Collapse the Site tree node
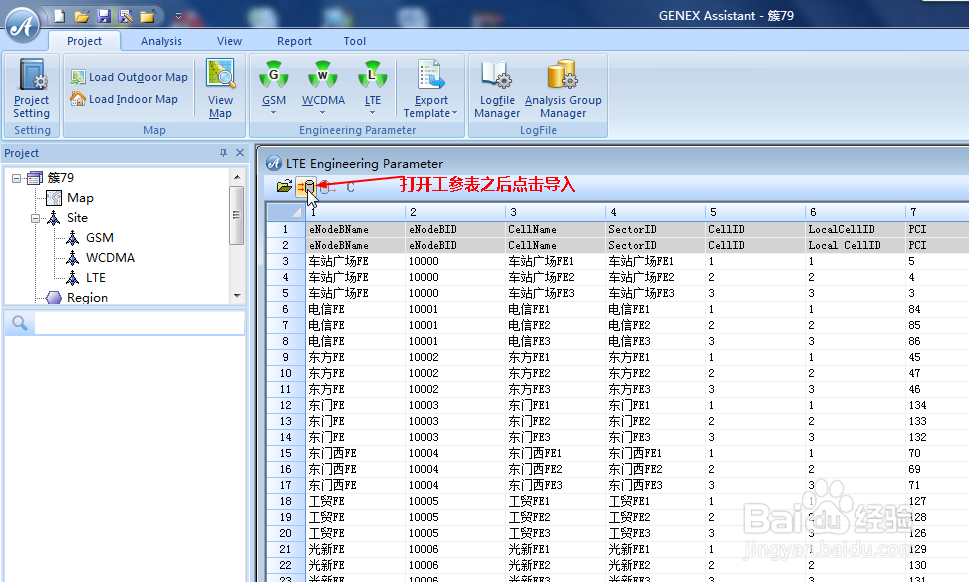The height and width of the screenshot is (582, 969). (x=36, y=218)
